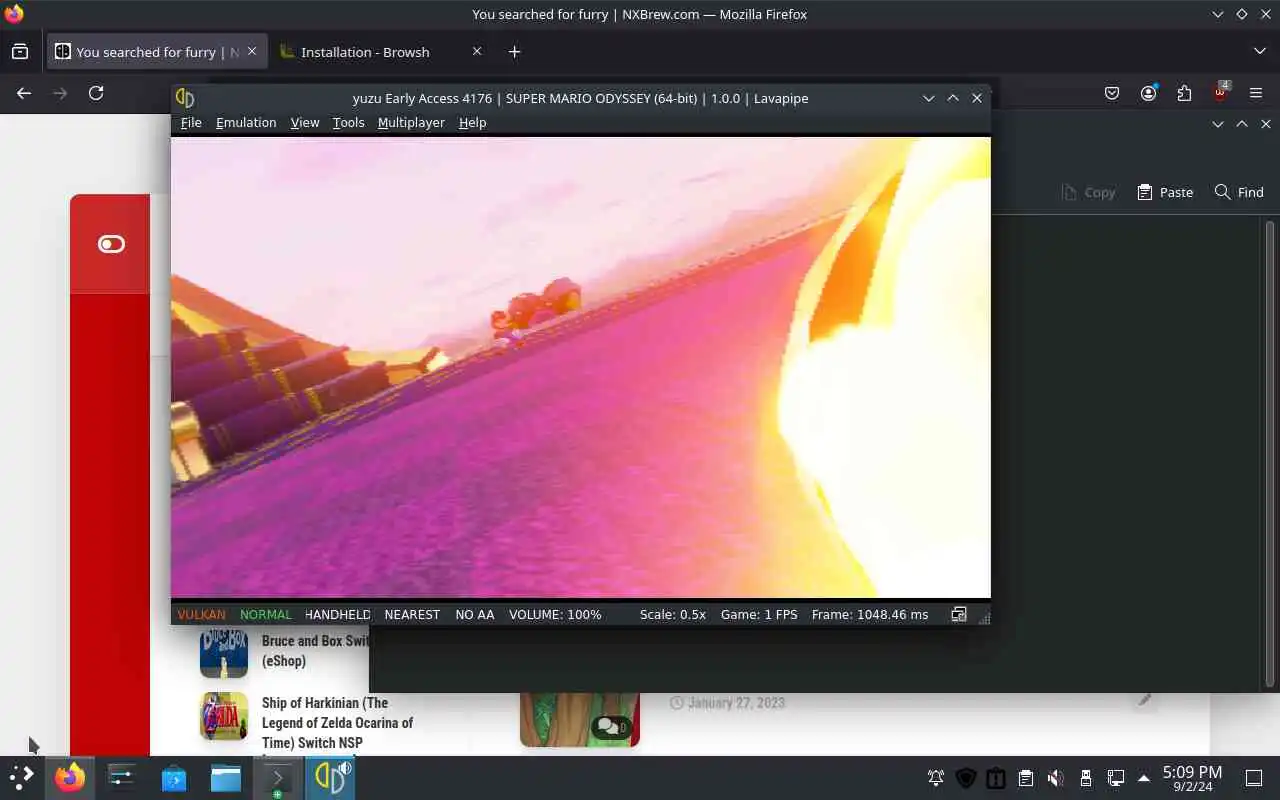This screenshot has width=1280, height=800.
Task: Click the Game: 1 FPS status text
Action: pos(759,614)
